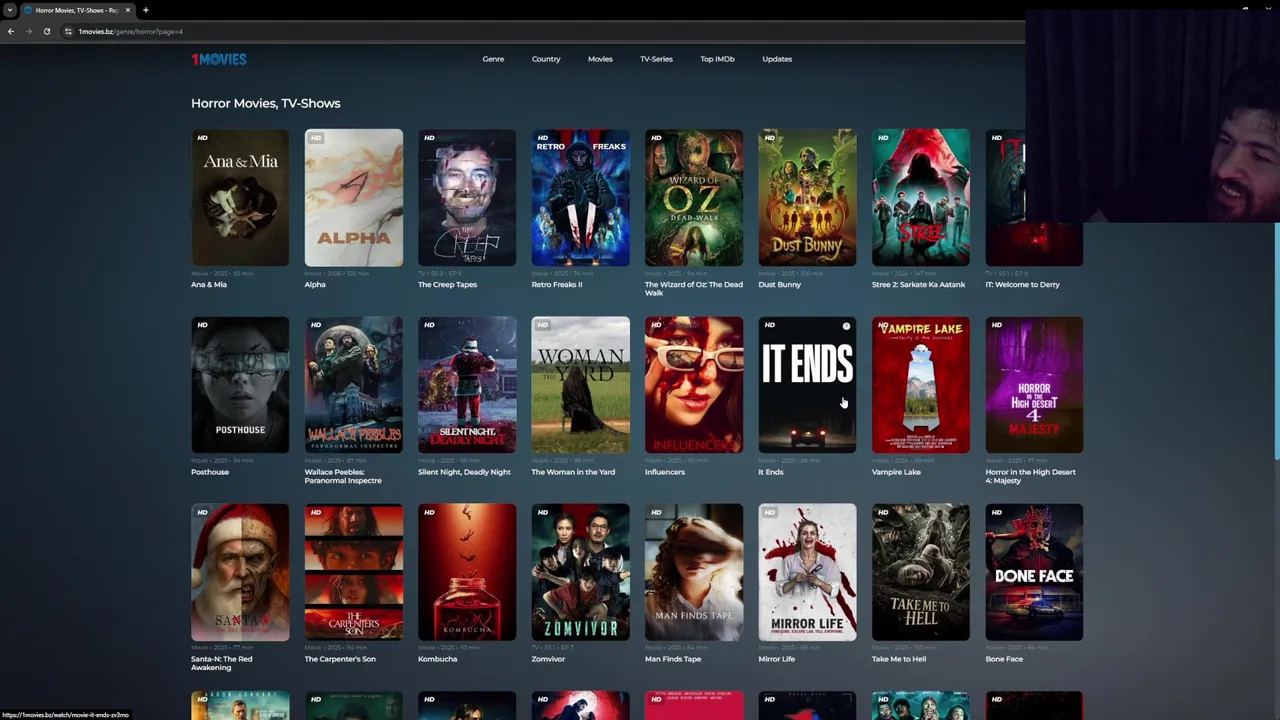Click the 'It Ends' title link
This screenshot has height=720, width=1280.
point(771,472)
